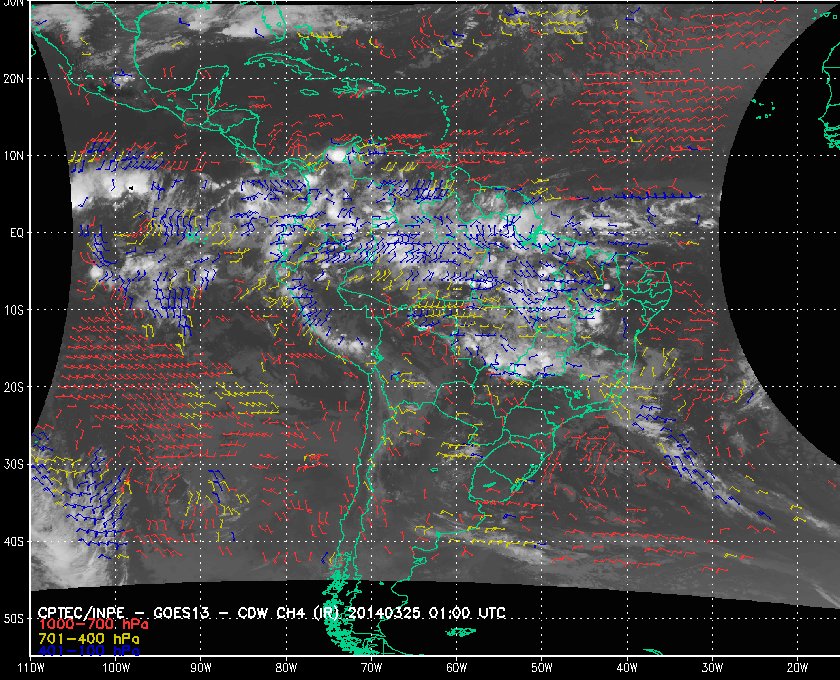Click the 50W longitude label
Viewport: 840px width, 680px height.
click(542, 668)
